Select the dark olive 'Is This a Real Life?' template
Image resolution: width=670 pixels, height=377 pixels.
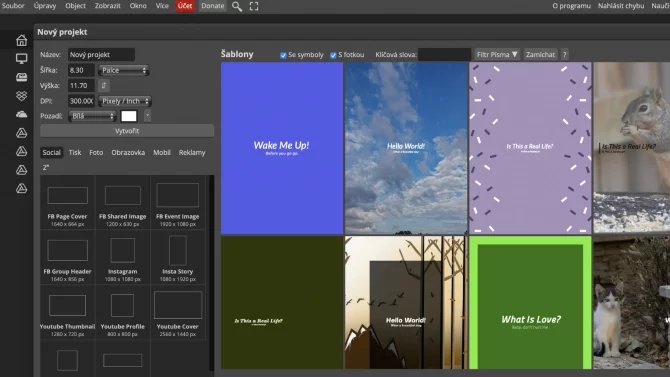click(x=282, y=303)
